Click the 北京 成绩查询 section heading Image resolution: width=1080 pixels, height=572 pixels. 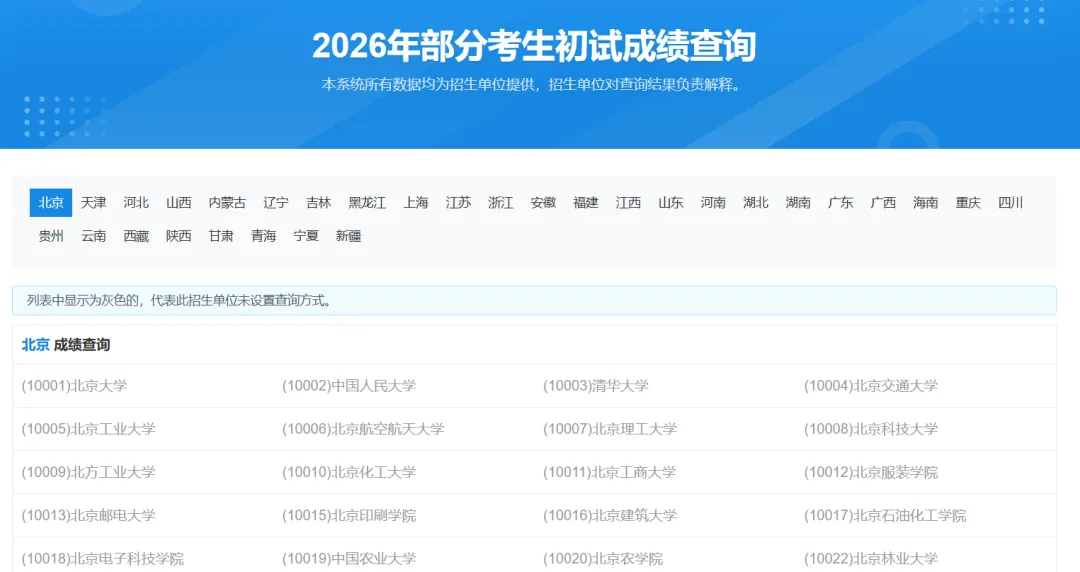click(66, 345)
